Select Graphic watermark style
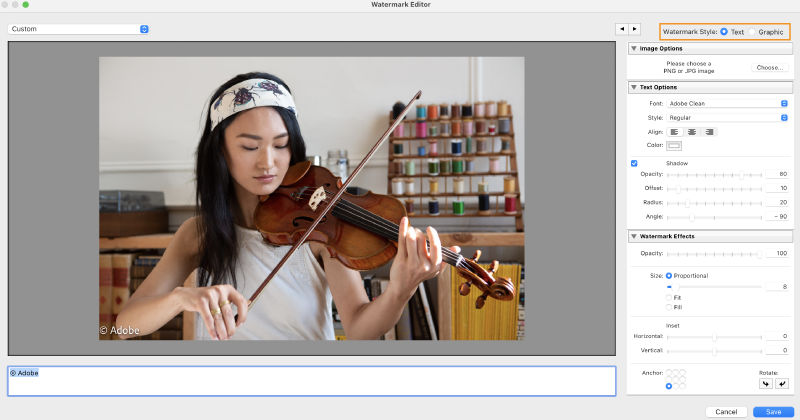800x420 pixels. click(x=752, y=32)
